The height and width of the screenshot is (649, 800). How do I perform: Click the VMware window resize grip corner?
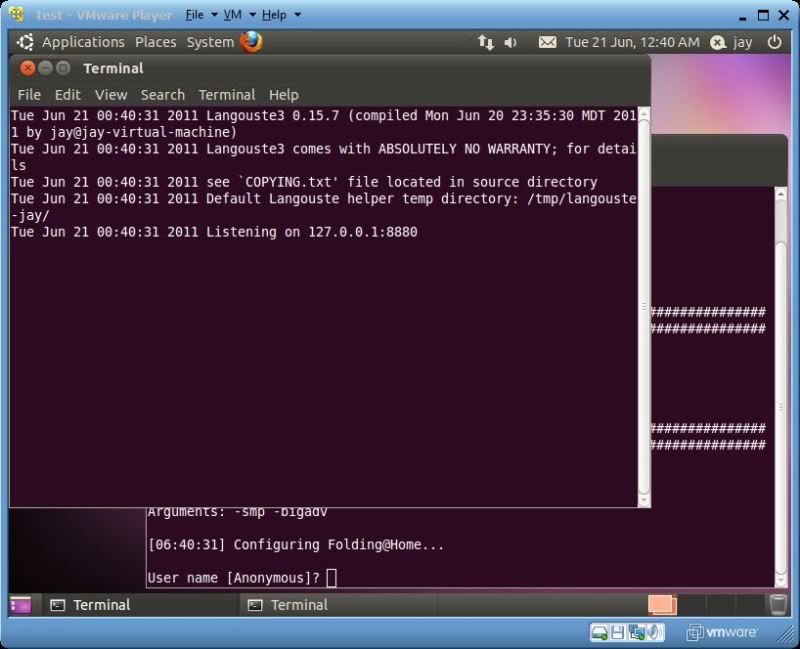(x=784, y=634)
